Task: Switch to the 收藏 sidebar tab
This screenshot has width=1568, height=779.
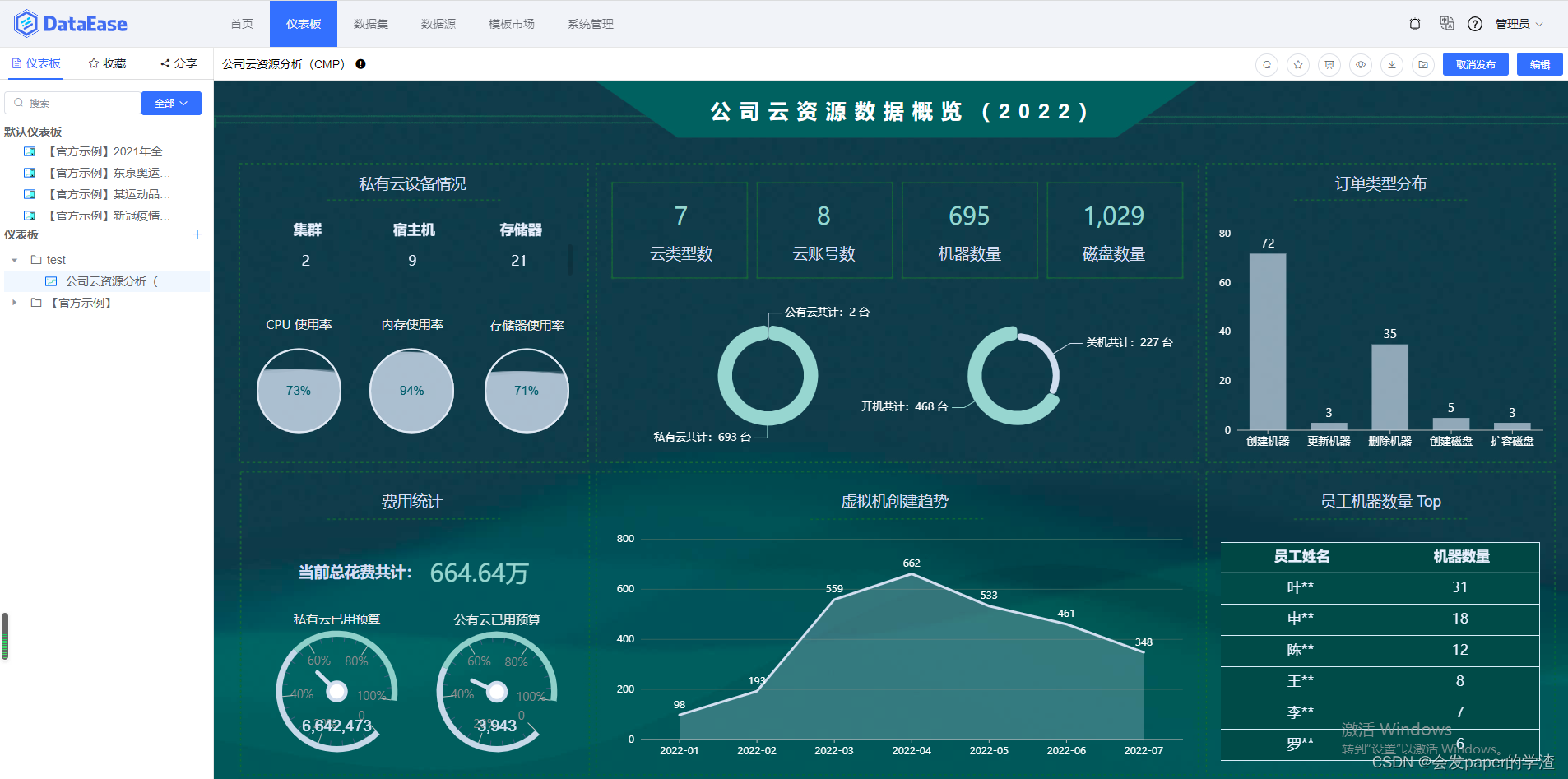Action: pyautogui.click(x=106, y=63)
